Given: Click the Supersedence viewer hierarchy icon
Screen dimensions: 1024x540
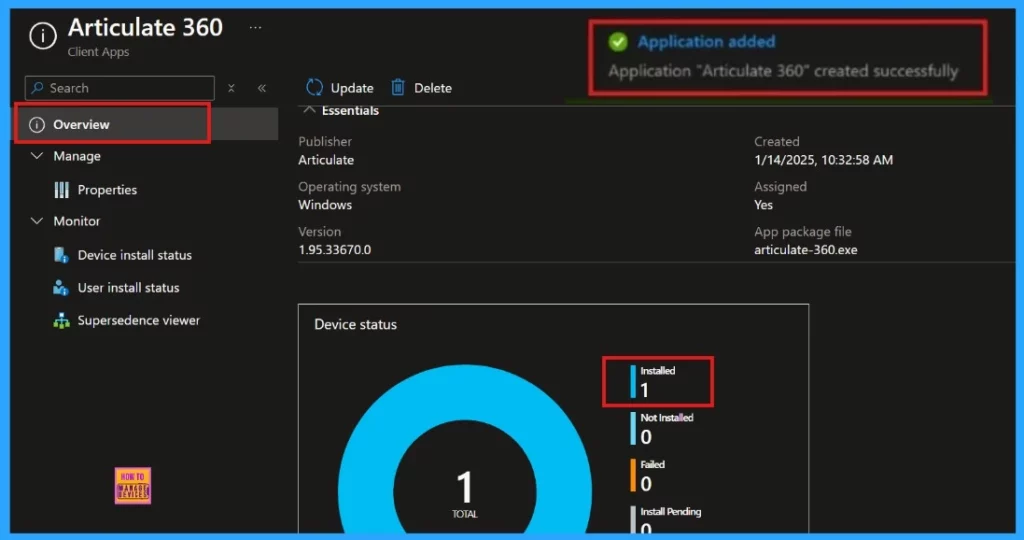Looking at the screenshot, I should coord(61,321).
